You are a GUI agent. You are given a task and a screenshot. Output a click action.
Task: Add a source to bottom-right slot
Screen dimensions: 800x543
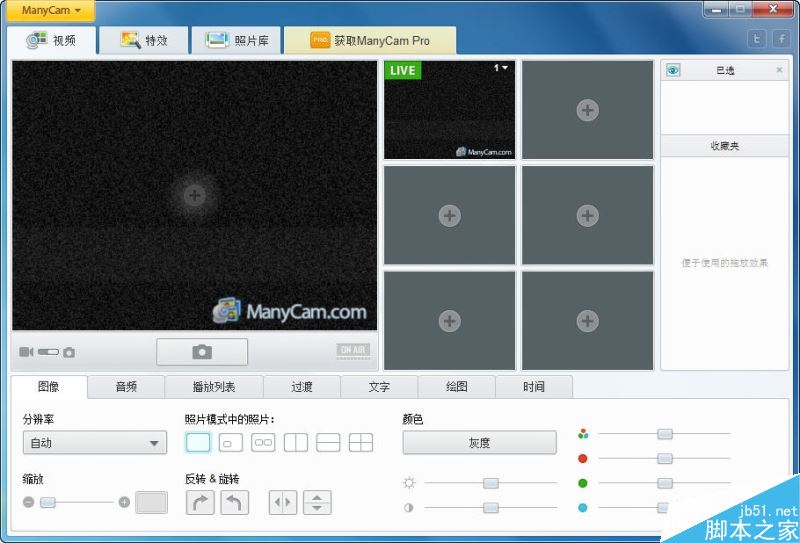click(x=587, y=321)
